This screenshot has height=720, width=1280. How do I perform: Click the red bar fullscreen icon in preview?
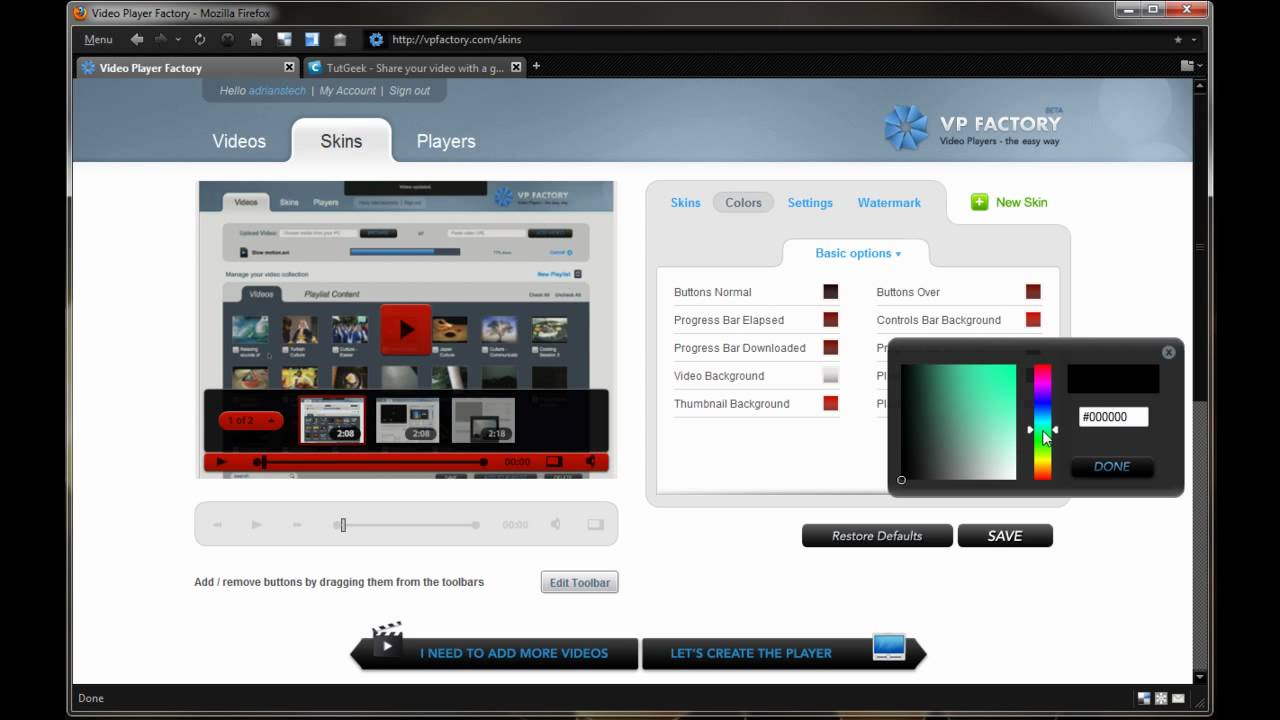pos(554,461)
